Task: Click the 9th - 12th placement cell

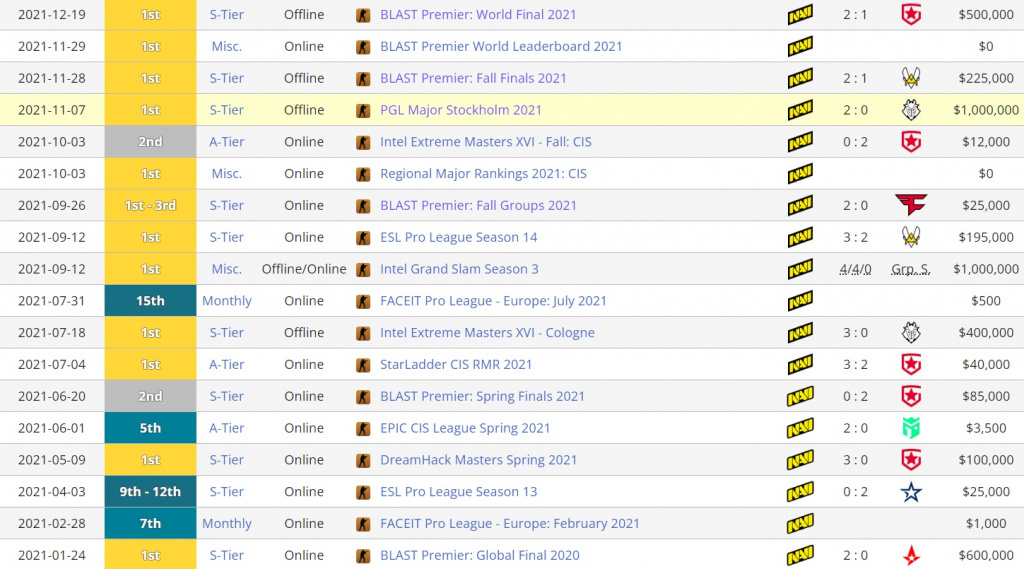Action: click(x=150, y=491)
